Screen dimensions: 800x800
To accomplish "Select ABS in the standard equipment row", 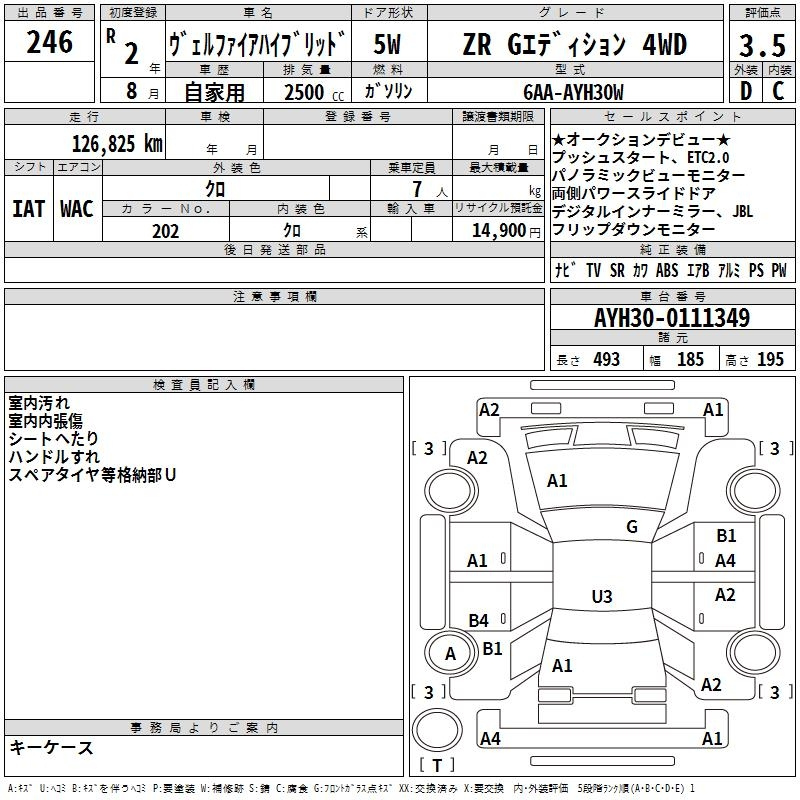I will [x=667, y=271].
